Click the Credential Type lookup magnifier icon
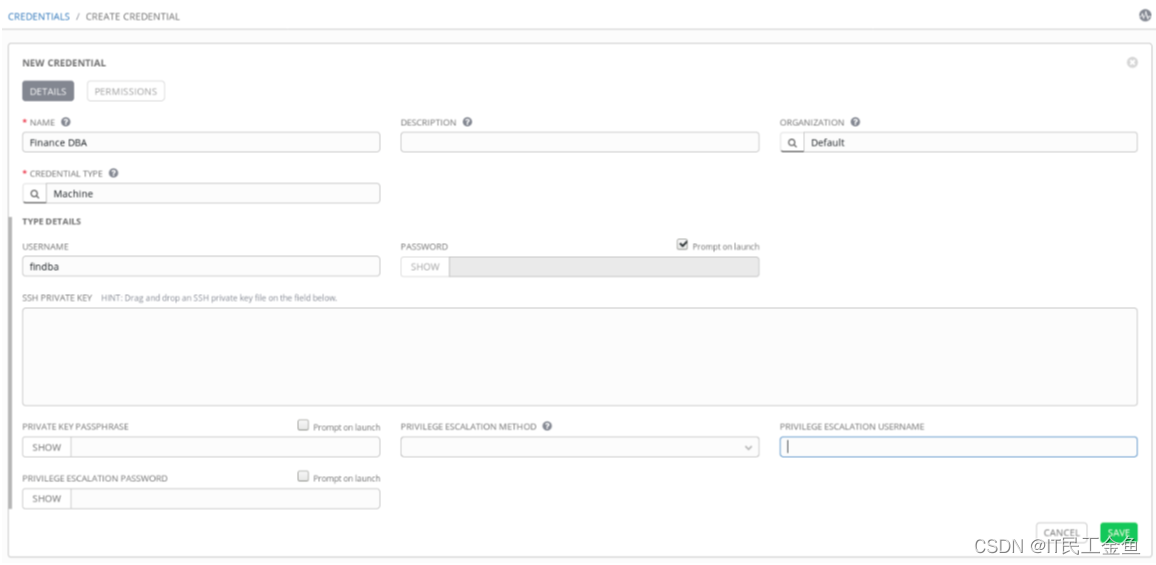Viewport: 1156px width, 565px height. 35,193
